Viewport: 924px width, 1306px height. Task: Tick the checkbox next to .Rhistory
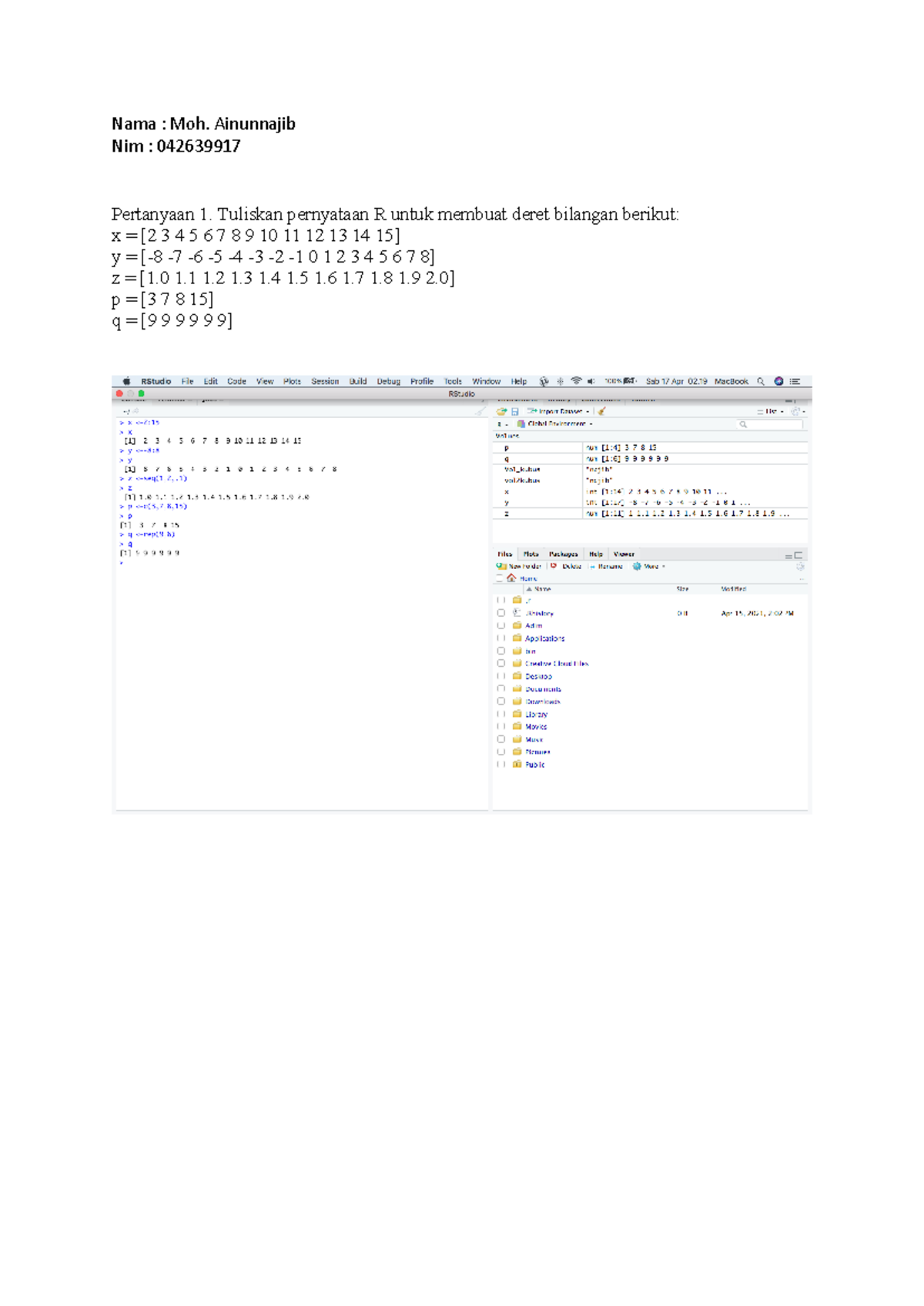tap(501, 613)
